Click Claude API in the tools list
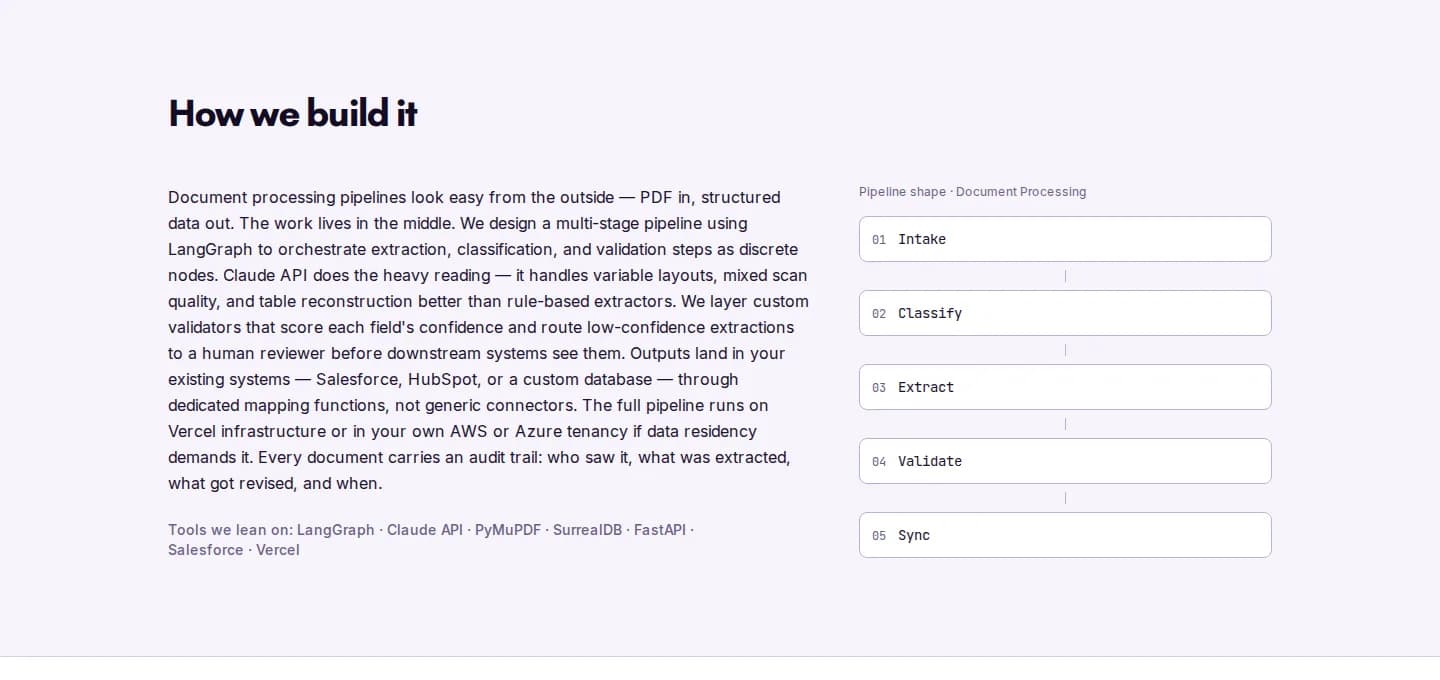1440x680 pixels. [425, 530]
